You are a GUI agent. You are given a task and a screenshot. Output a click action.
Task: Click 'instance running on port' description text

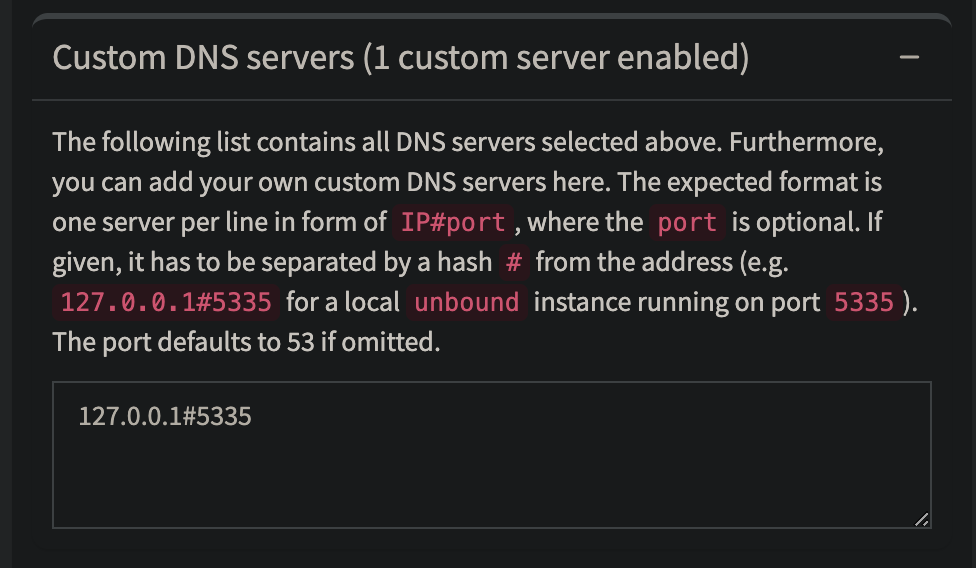coord(677,302)
